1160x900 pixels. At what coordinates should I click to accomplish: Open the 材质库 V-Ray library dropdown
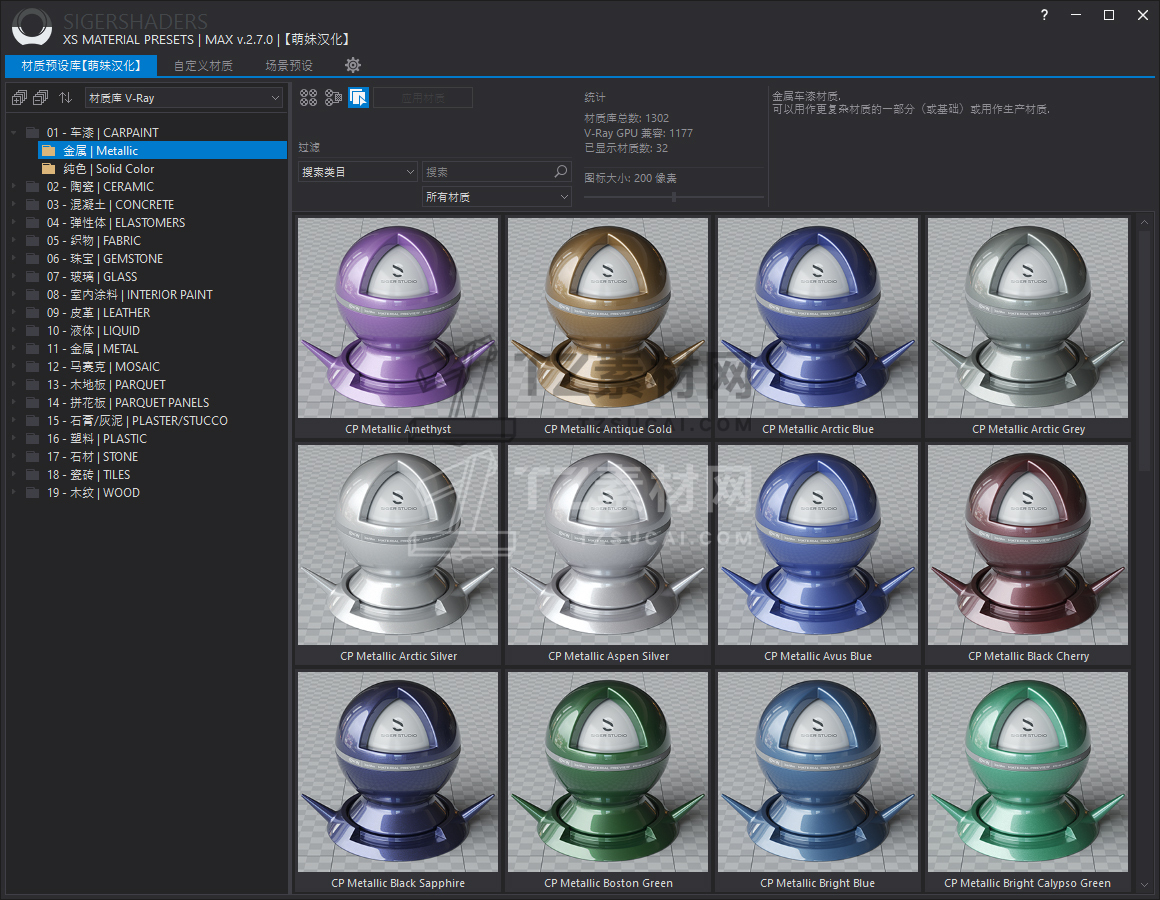pyautogui.click(x=183, y=98)
